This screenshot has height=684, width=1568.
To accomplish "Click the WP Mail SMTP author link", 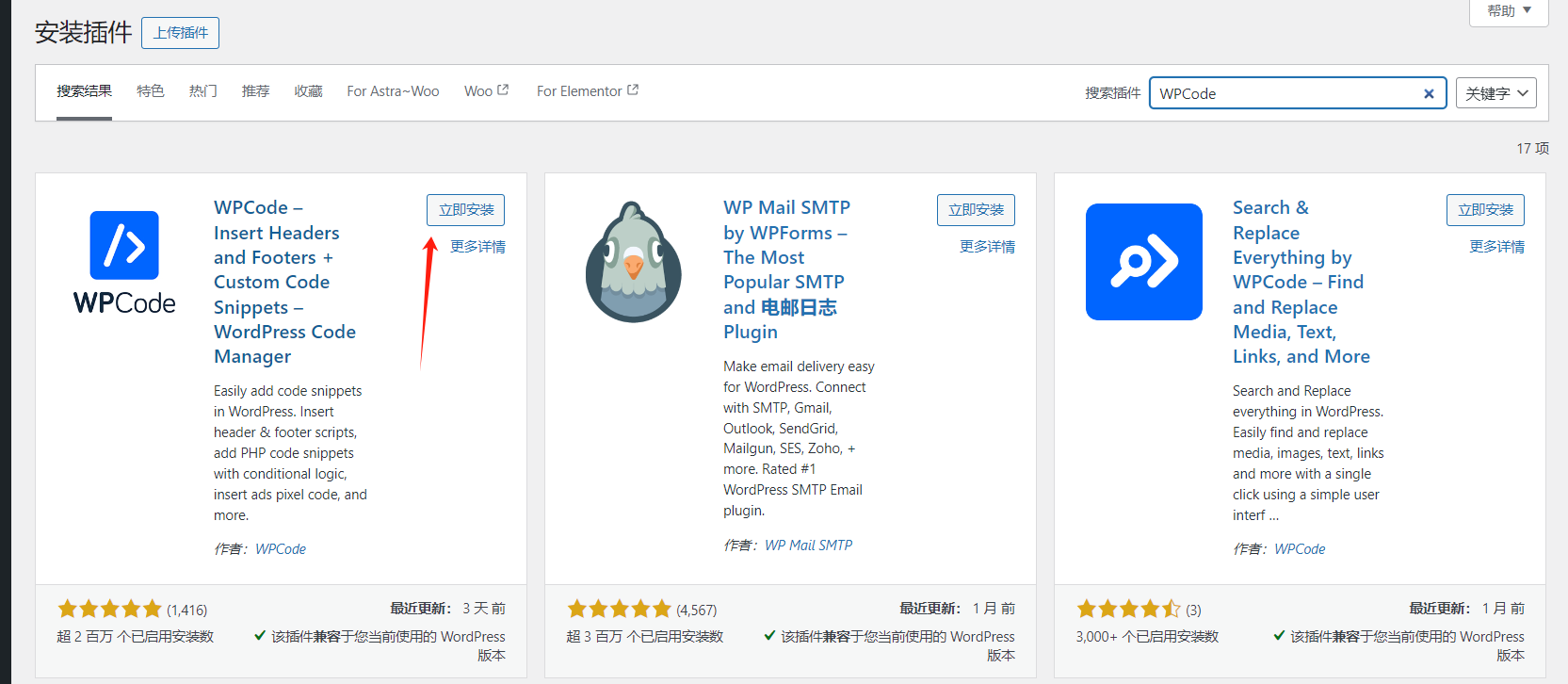I will click(x=808, y=546).
